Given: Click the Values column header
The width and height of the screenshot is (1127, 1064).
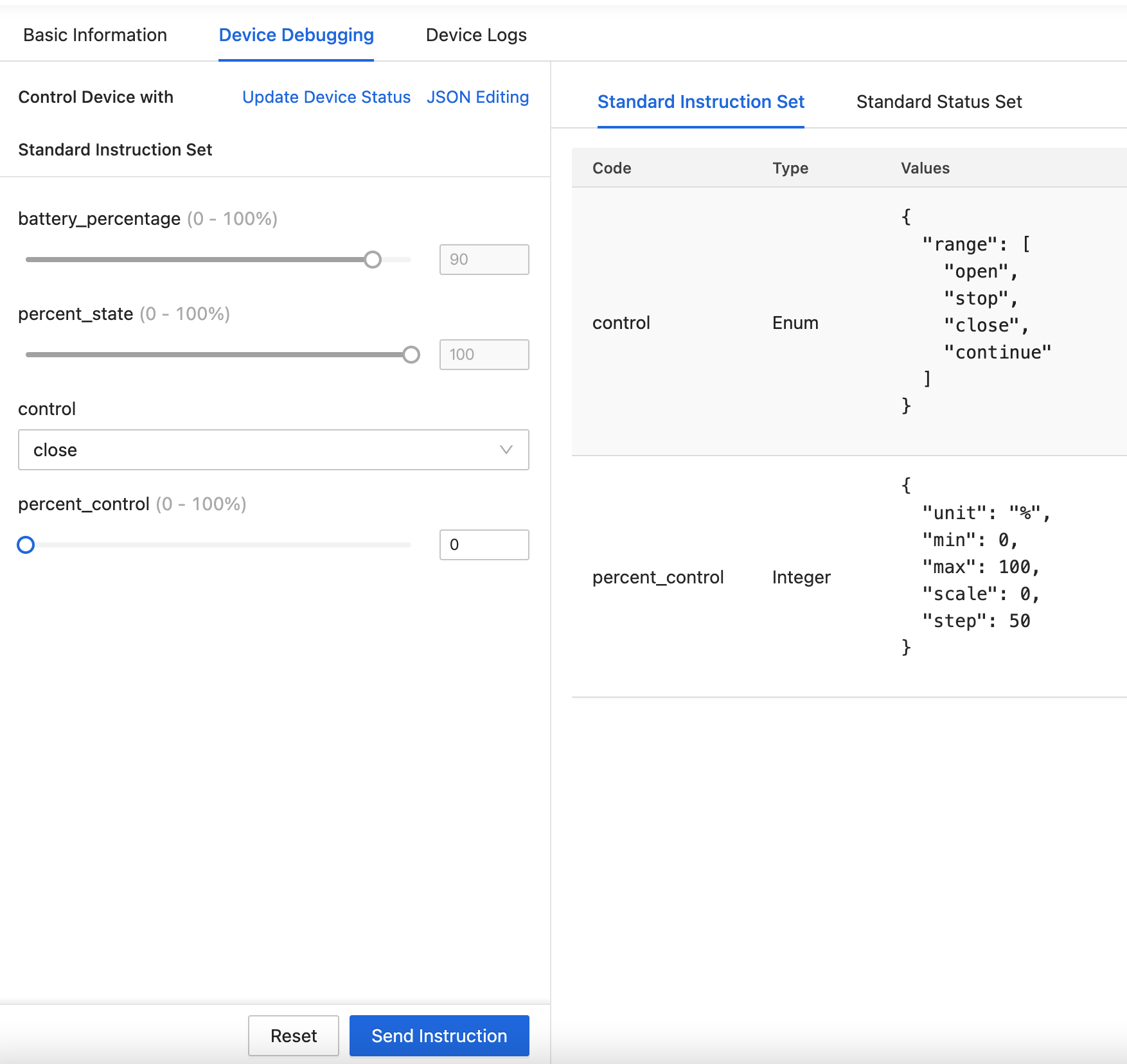Looking at the screenshot, I should click(925, 168).
